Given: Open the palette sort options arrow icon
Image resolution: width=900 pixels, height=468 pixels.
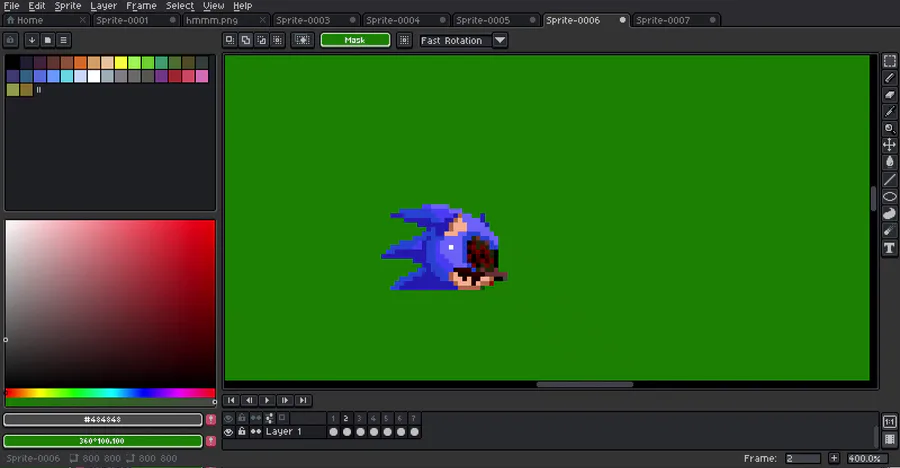Looking at the screenshot, I should click(x=32, y=40).
